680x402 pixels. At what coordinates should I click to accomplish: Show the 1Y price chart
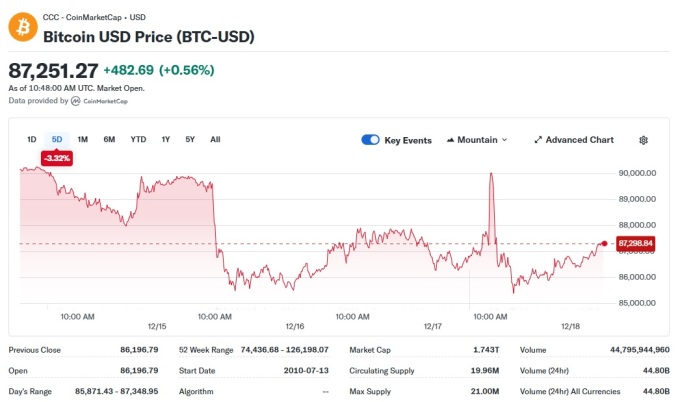point(166,139)
